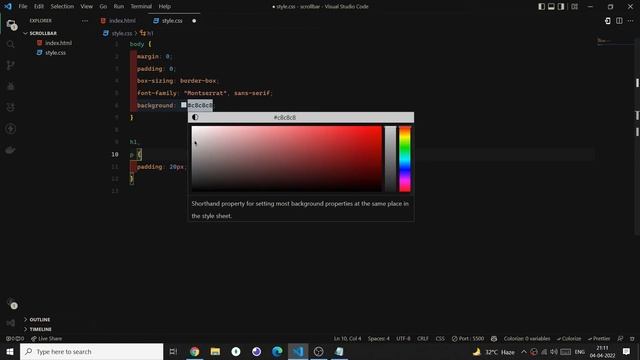640x360 pixels.
Task: Open notifications bell in status bar
Action: pyautogui.click(x=632, y=339)
